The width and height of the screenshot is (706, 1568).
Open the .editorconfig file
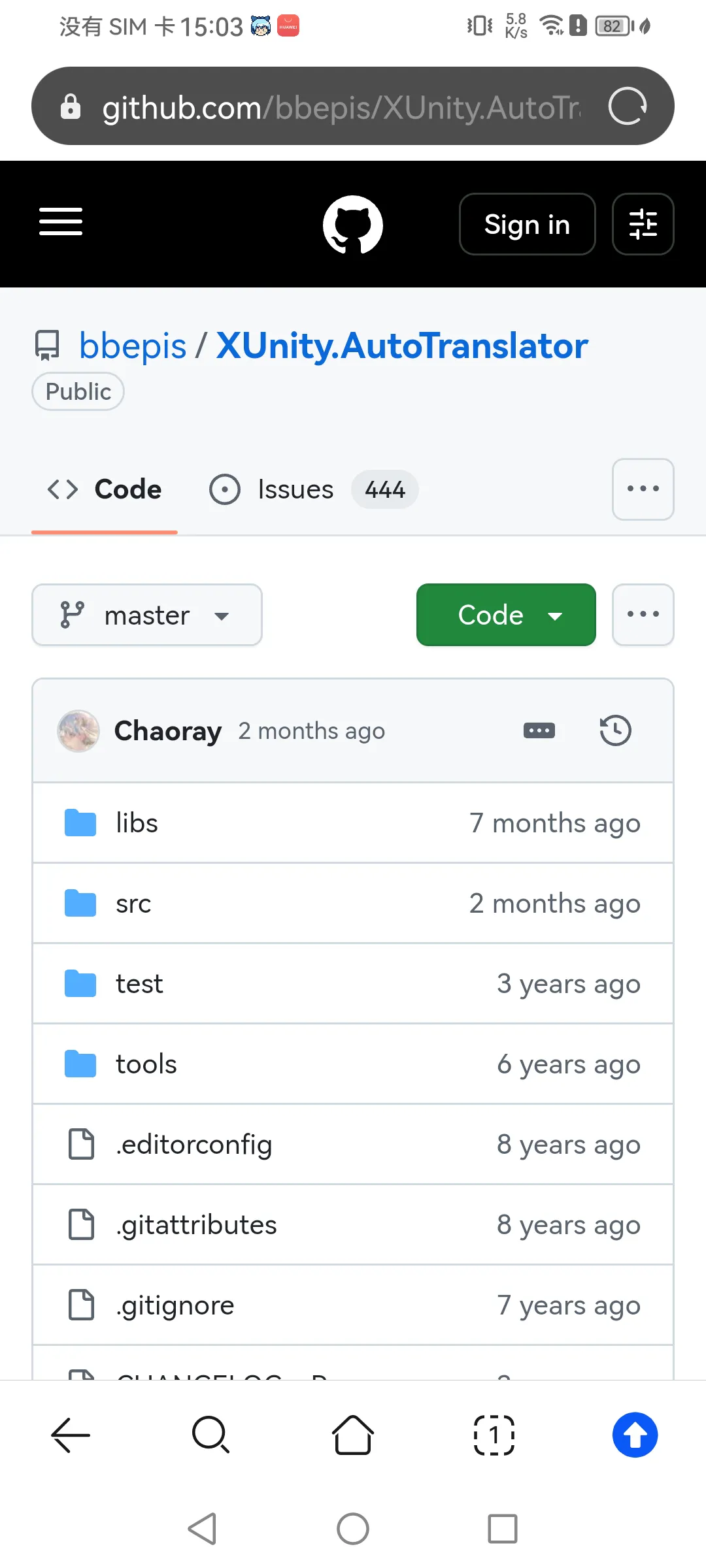click(x=193, y=1145)
